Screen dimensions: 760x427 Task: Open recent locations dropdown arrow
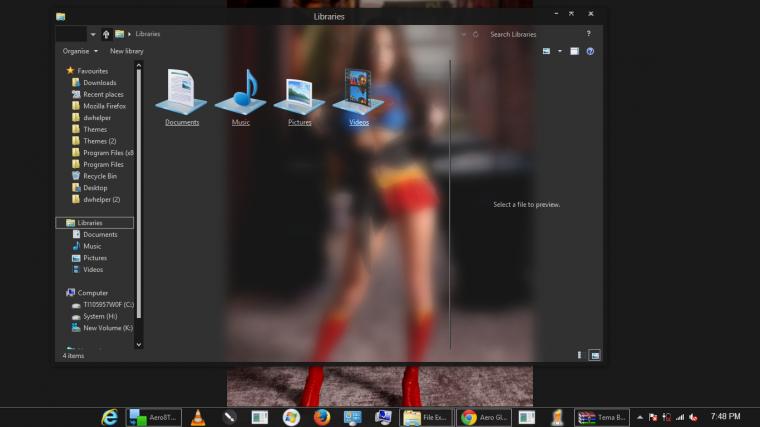coord(93,34)
